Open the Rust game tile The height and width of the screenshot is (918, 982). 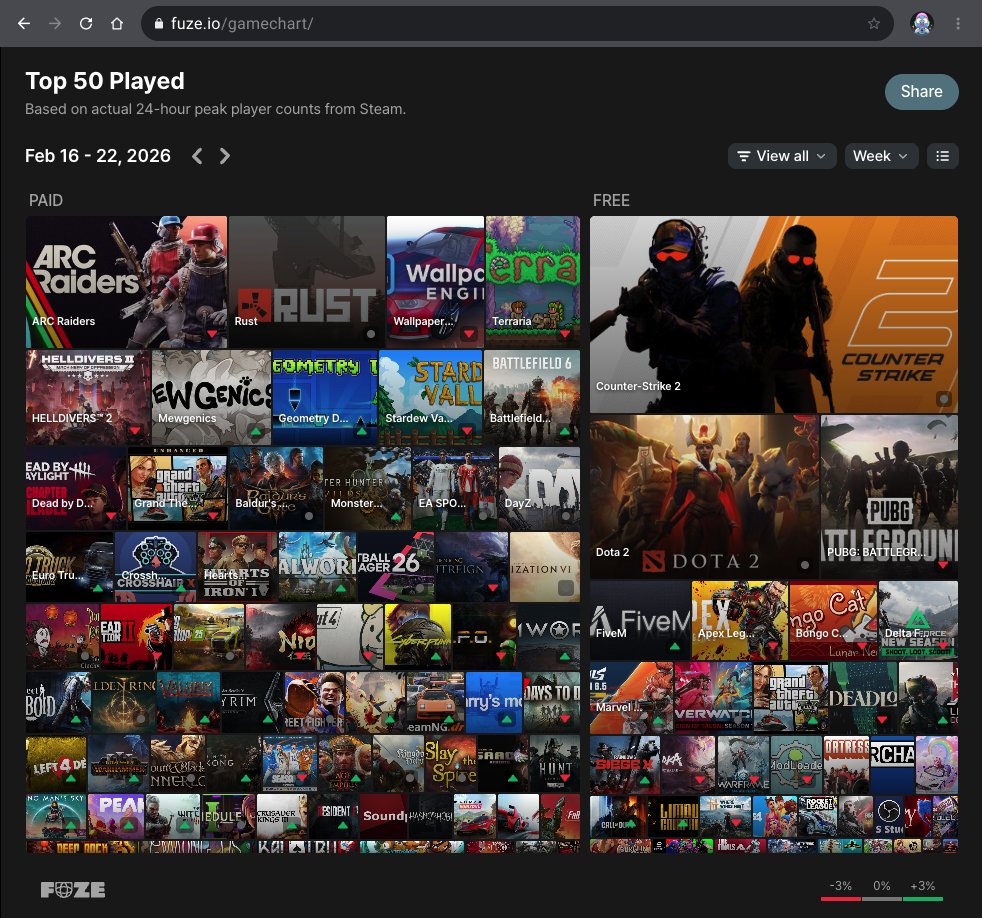[x=307, y=282]
